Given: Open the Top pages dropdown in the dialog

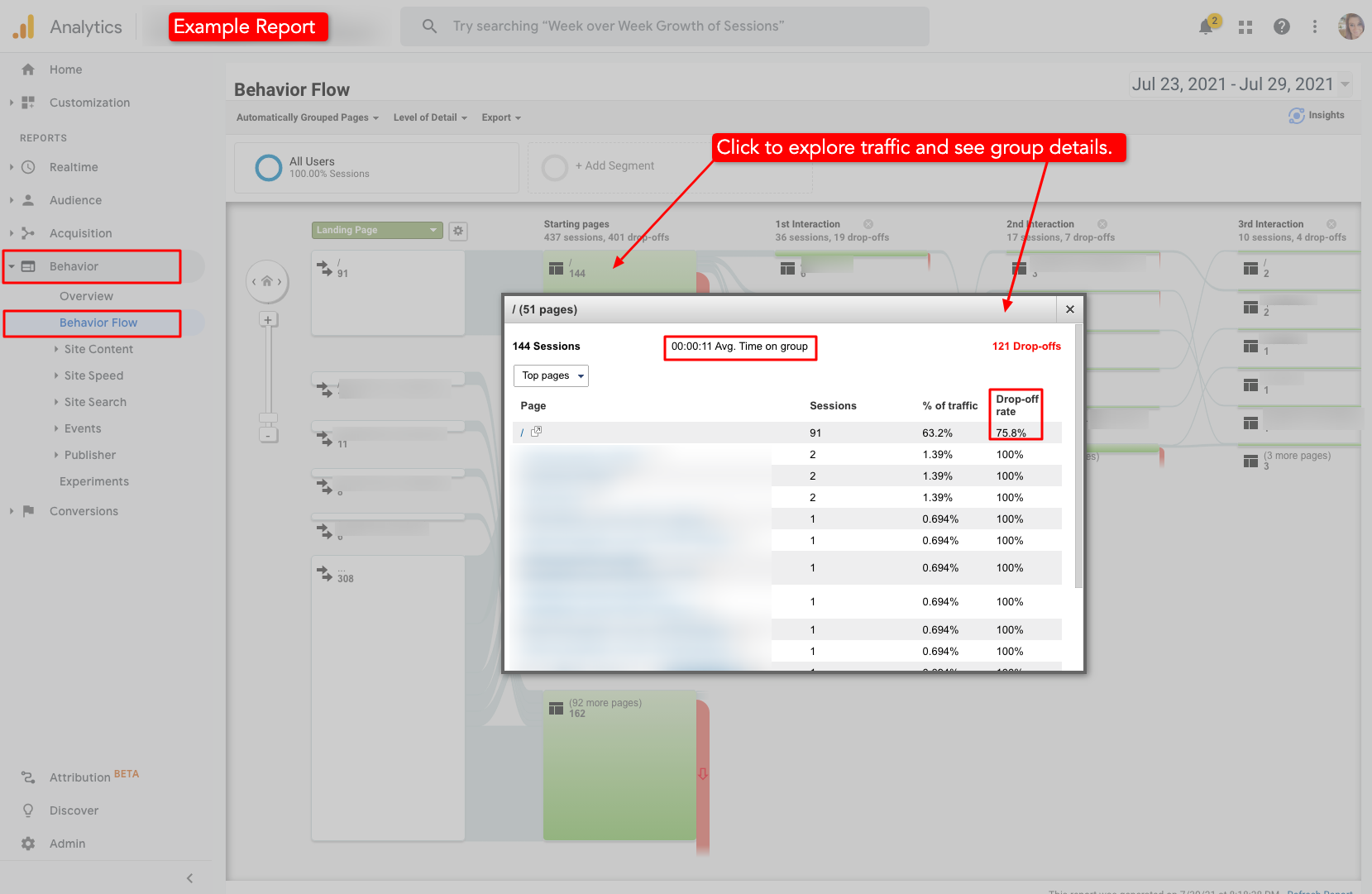Looking at the screenshot, I should click(551, 375).
